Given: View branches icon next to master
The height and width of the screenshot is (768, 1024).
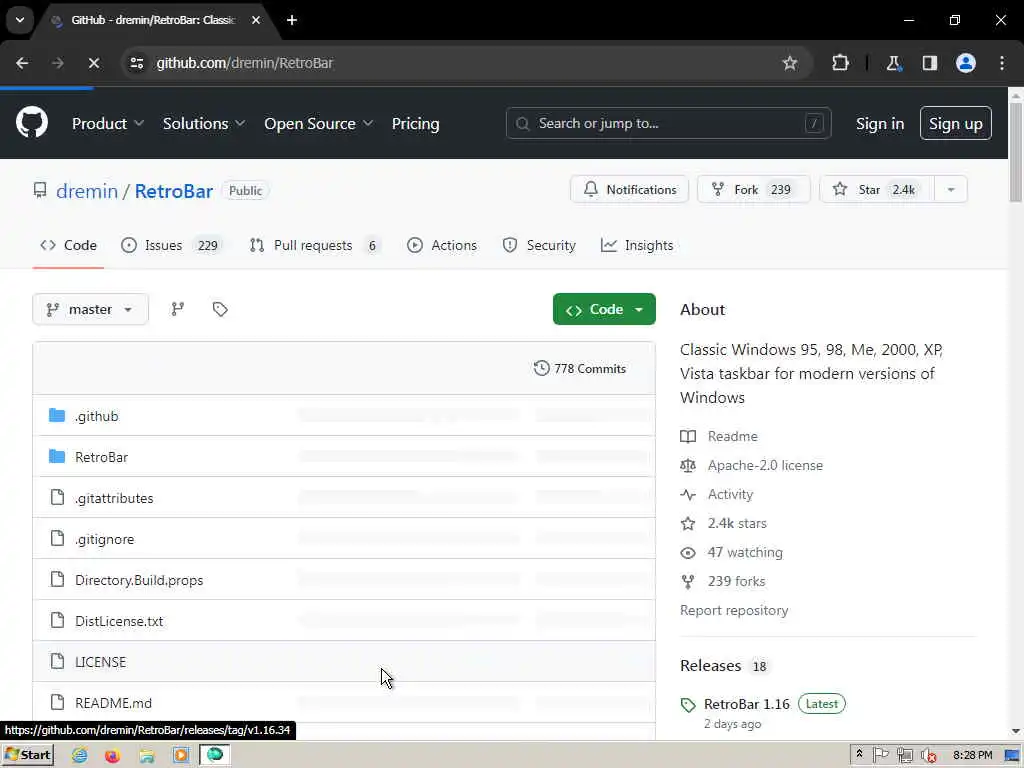Looking at the screenshot, I should point(178,309).
